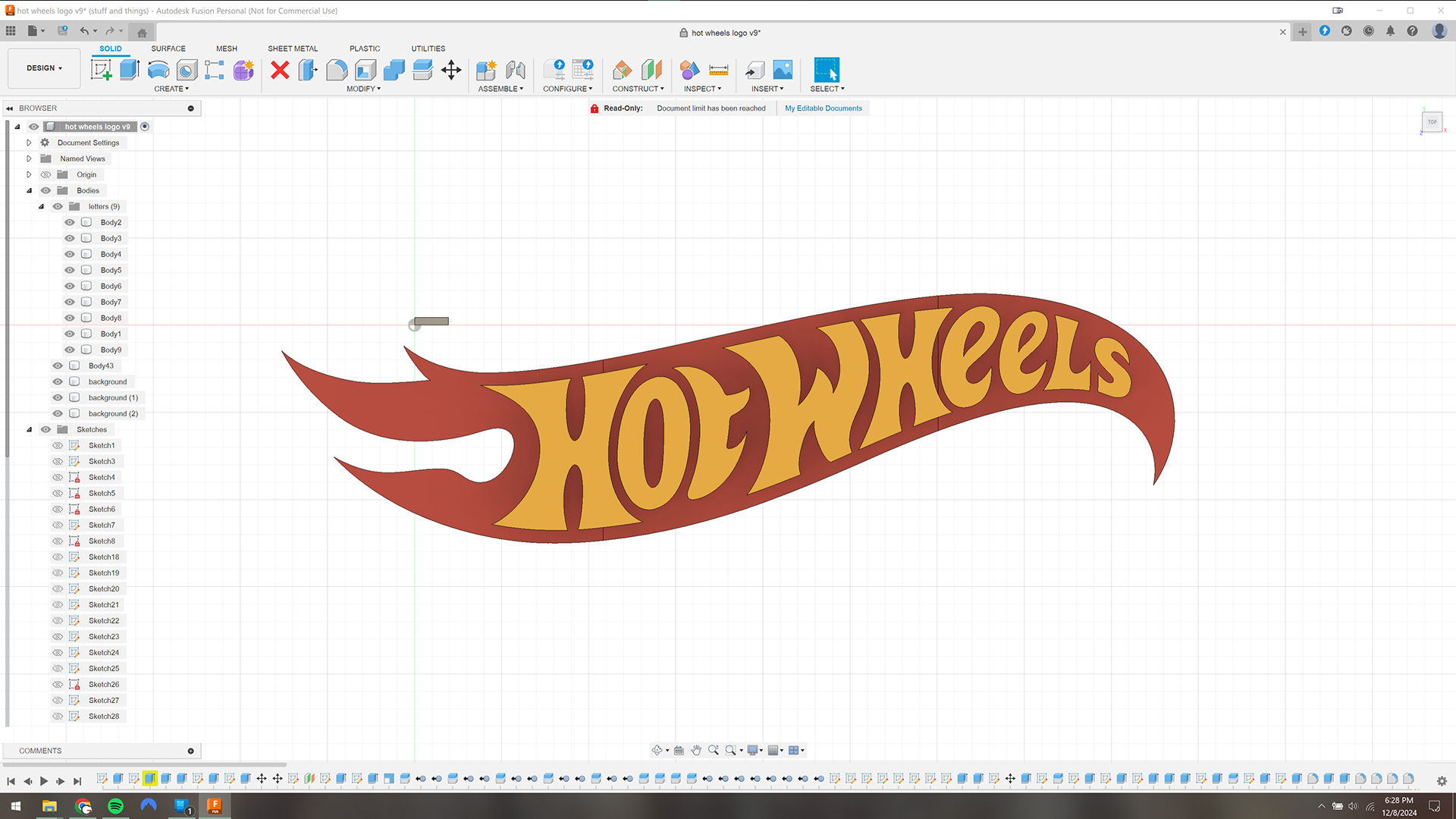Open Chrome from the taskbar
This screenshot has height=819, width=1456.
pos(83,805)
